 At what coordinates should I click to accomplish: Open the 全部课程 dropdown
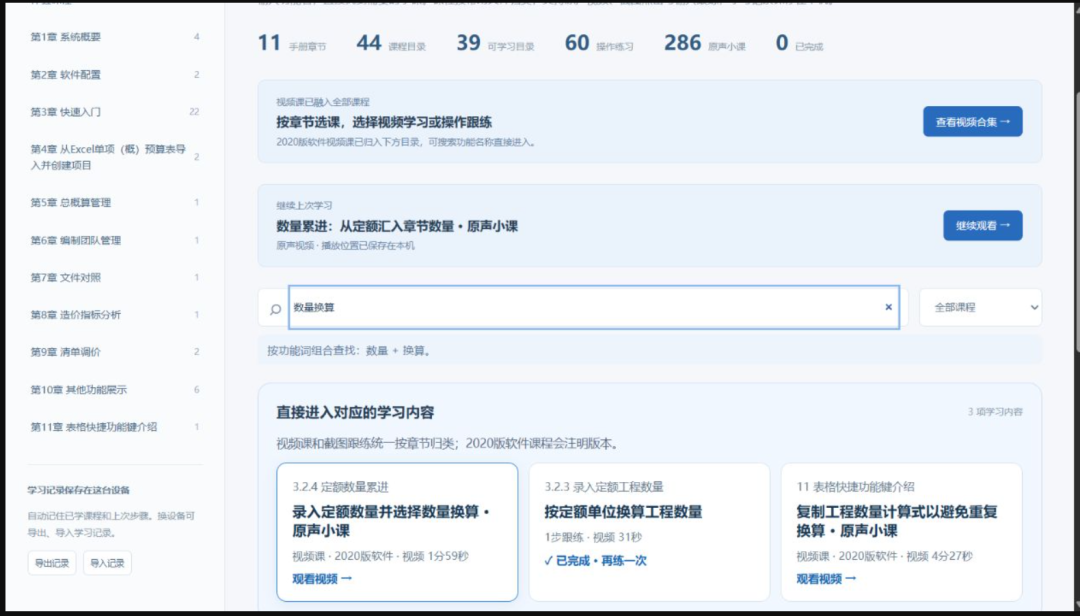tap(980, 307)
